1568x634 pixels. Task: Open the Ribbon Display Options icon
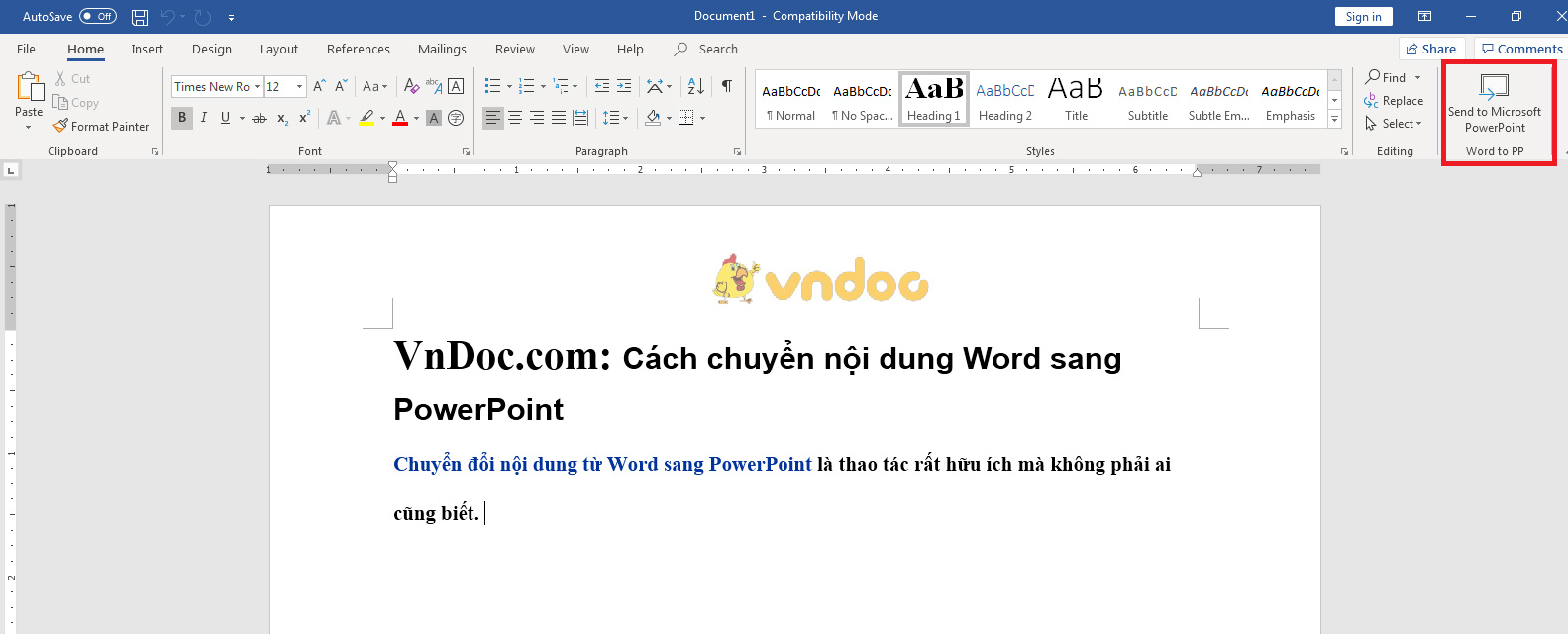pyautogui.click(x=1424, y=16)
